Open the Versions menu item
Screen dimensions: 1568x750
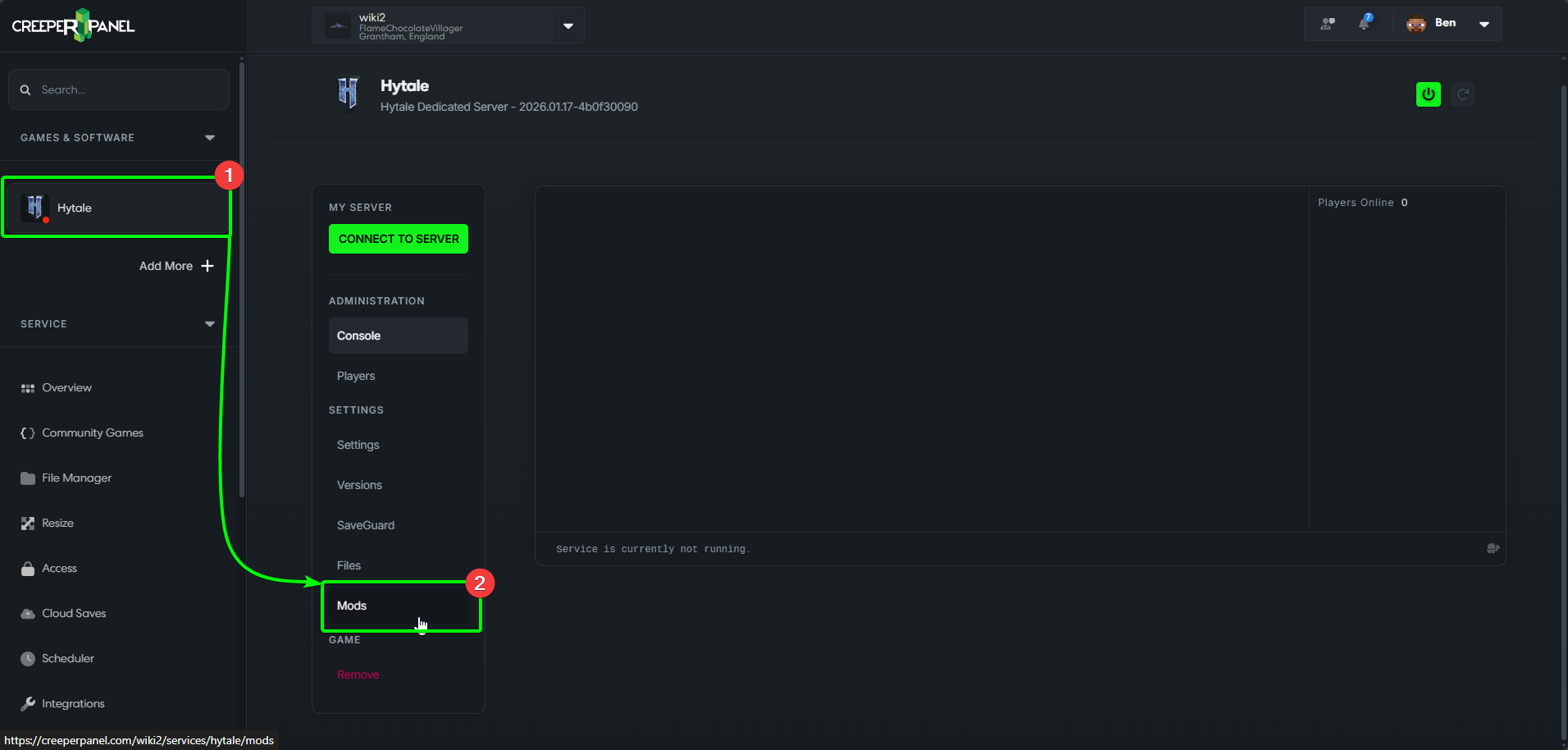point(359,486)
